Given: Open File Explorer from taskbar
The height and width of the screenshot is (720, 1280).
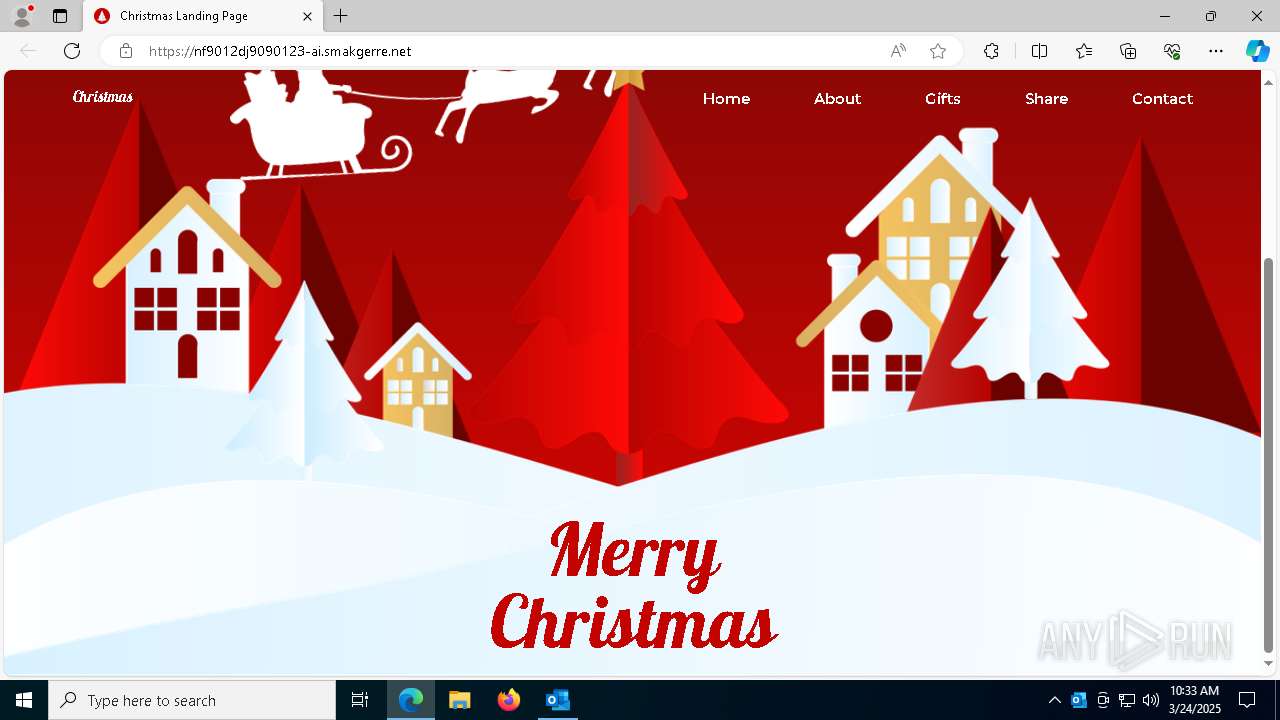Looking at the screenshot, I should coord(460,700).
